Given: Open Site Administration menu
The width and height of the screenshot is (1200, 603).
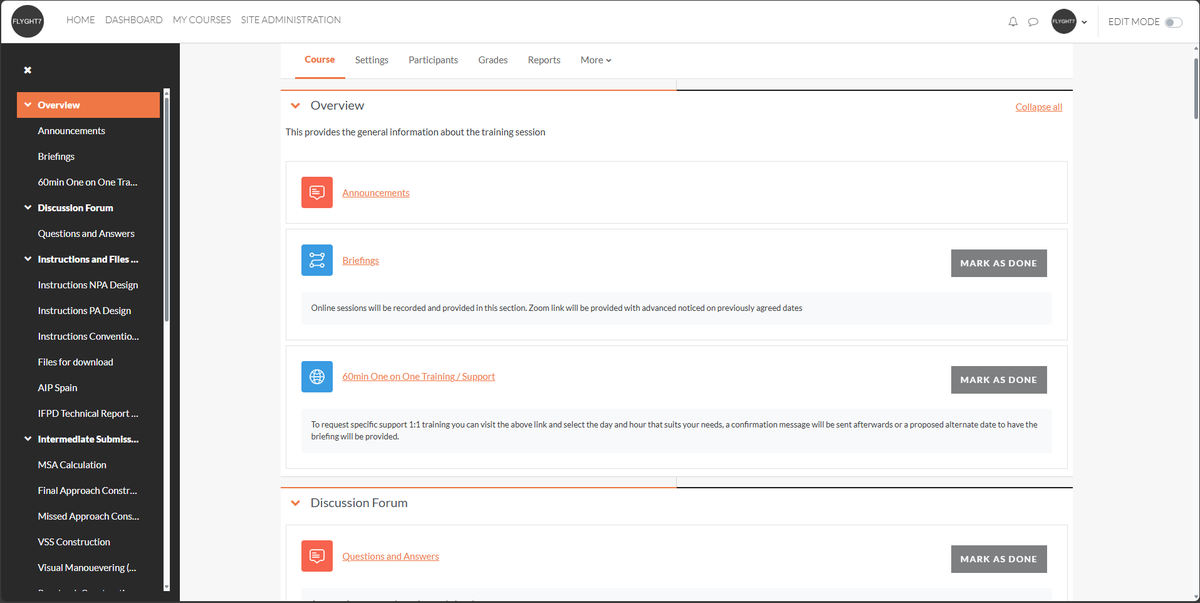Looking at the screenshot, I should [291, 20].
